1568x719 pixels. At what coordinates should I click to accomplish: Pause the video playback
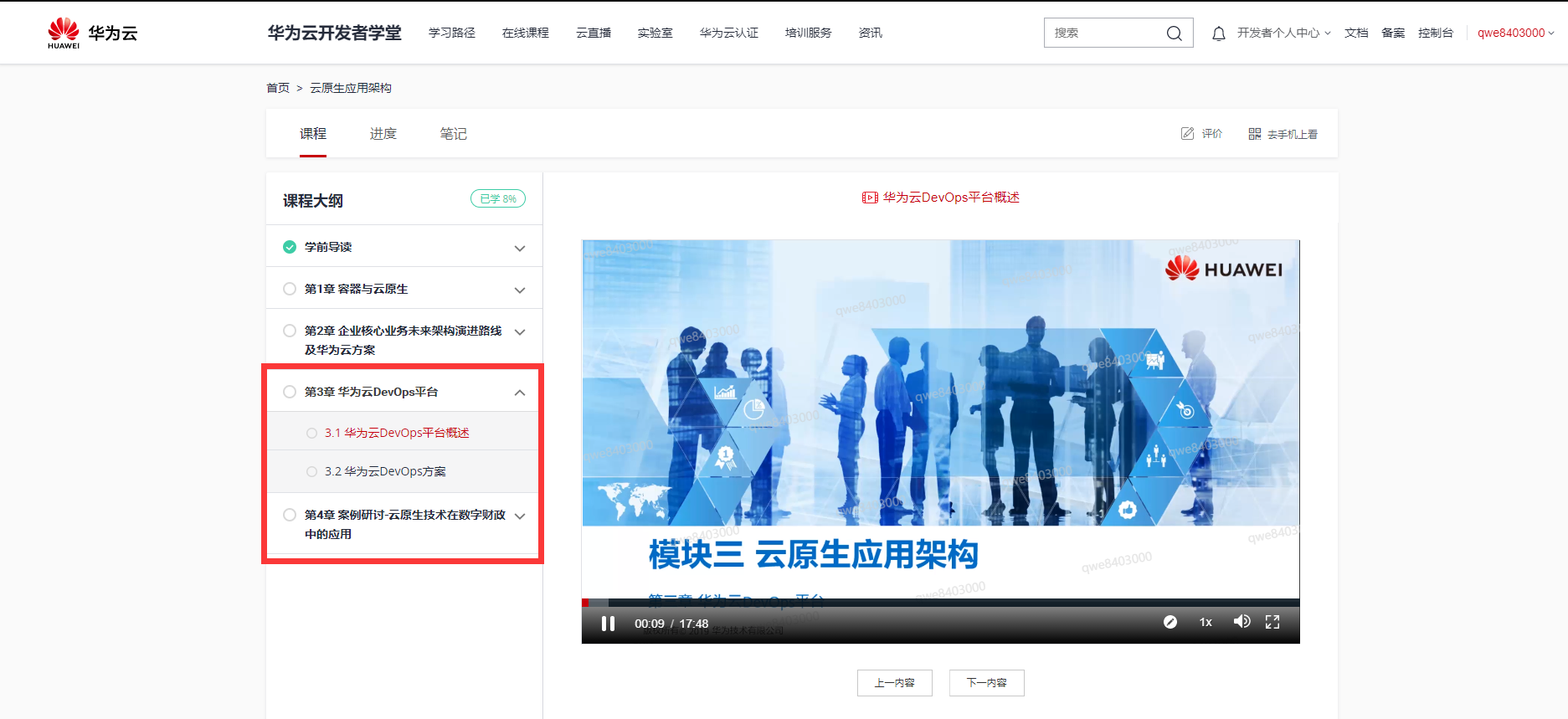click(609, 624)
